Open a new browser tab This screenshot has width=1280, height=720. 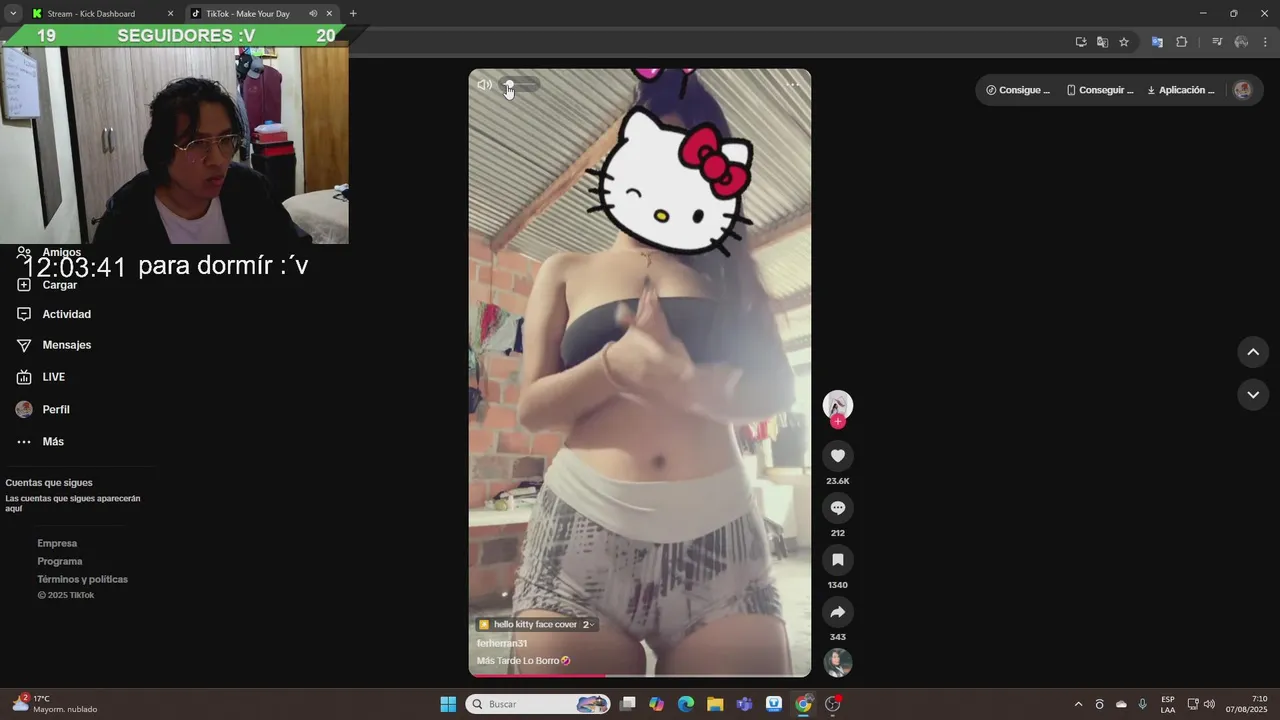(x=353, y=13)
